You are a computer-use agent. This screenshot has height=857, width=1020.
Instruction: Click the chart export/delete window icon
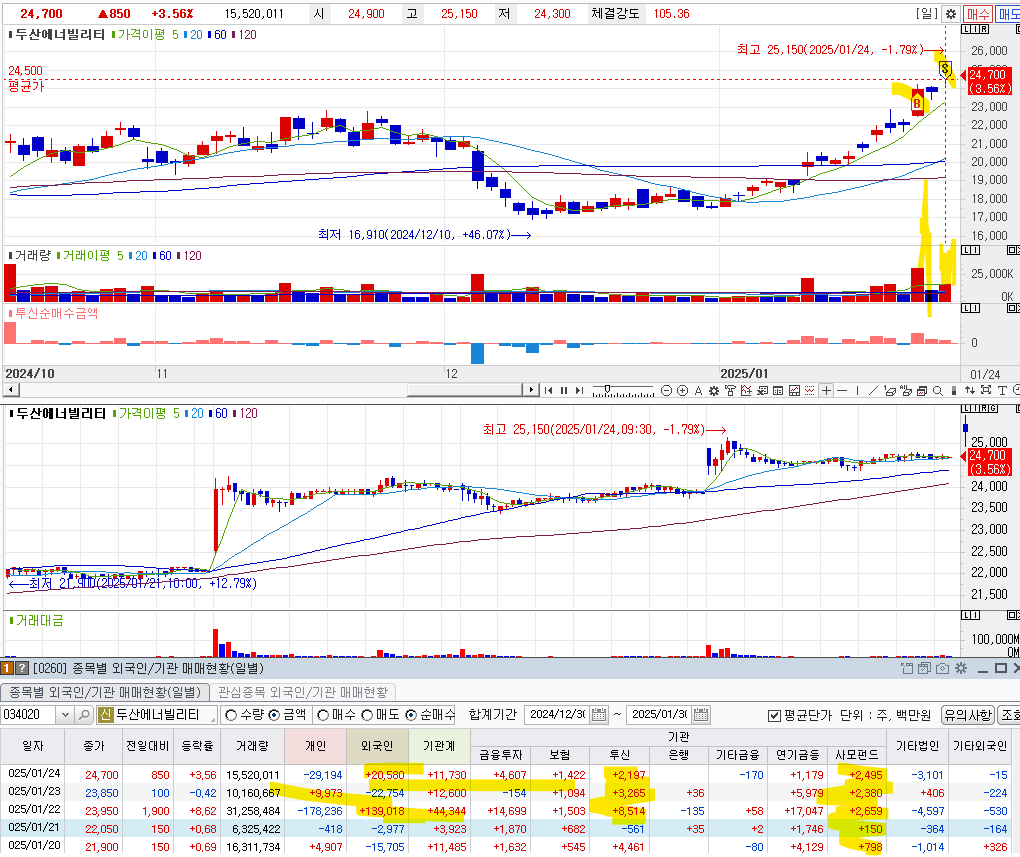pos(762,390)
